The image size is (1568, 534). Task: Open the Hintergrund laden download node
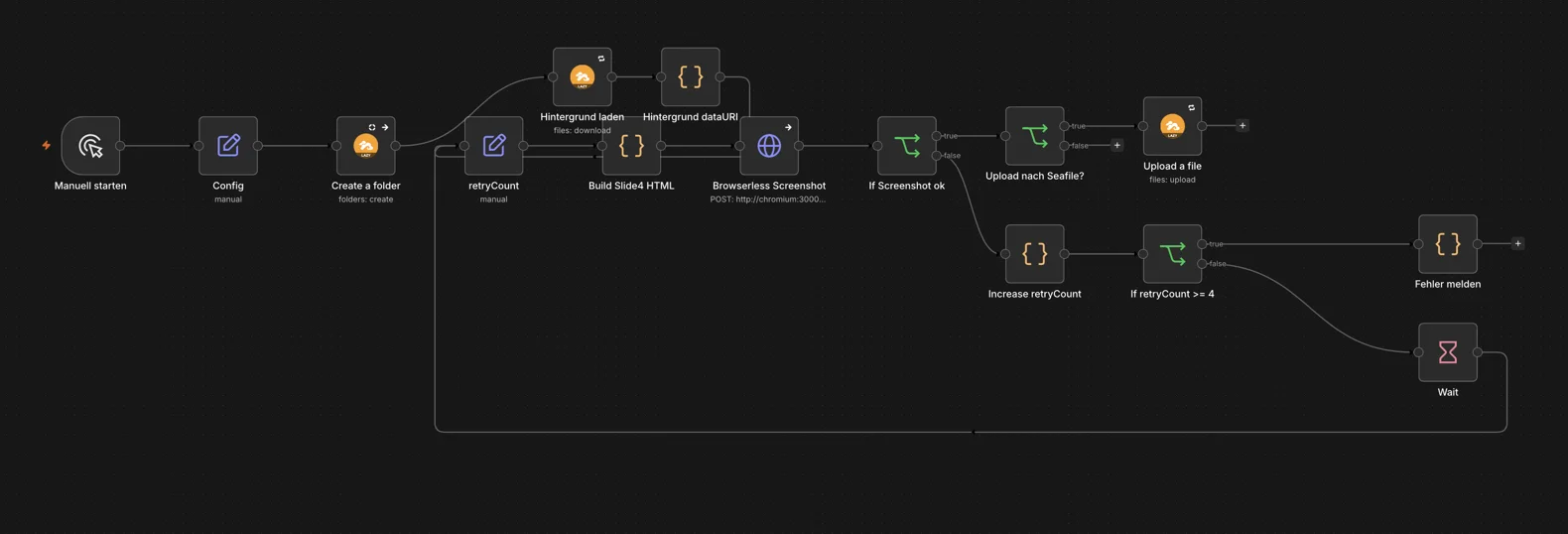pos(583,77)
